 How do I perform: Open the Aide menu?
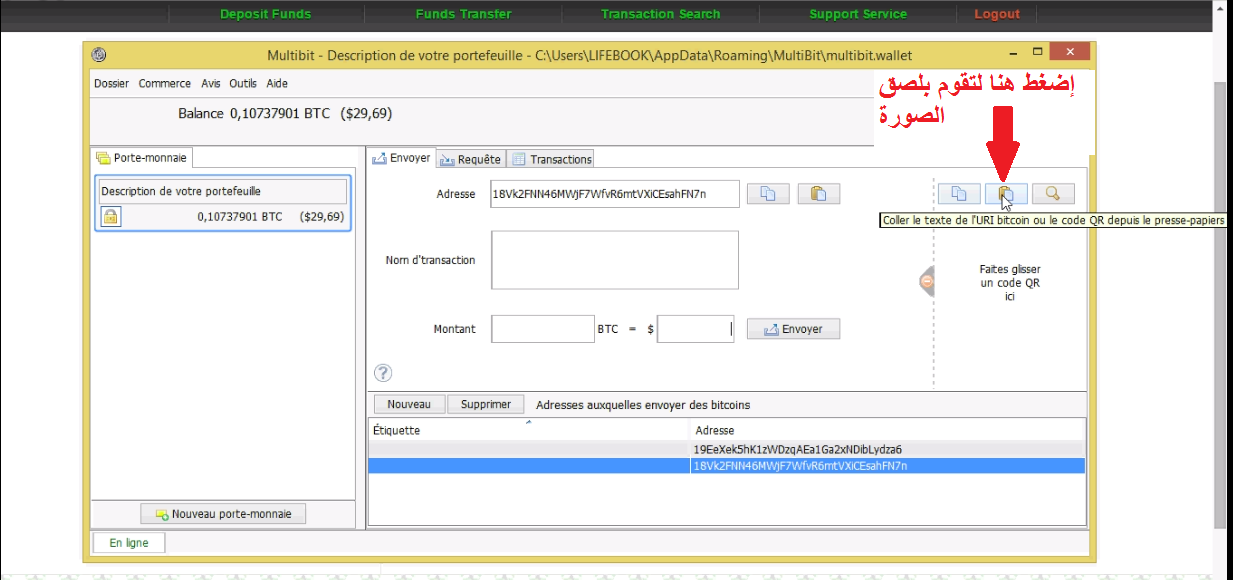point(277,84)
